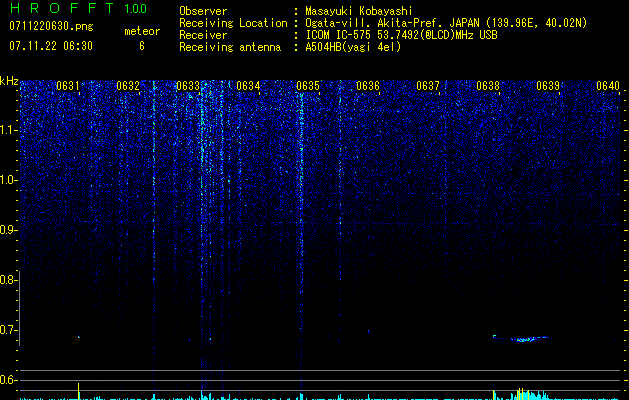Viewport: 629px width, 400px height.
Task: Click the 0639 time marker
Action: tap(548, 86)
